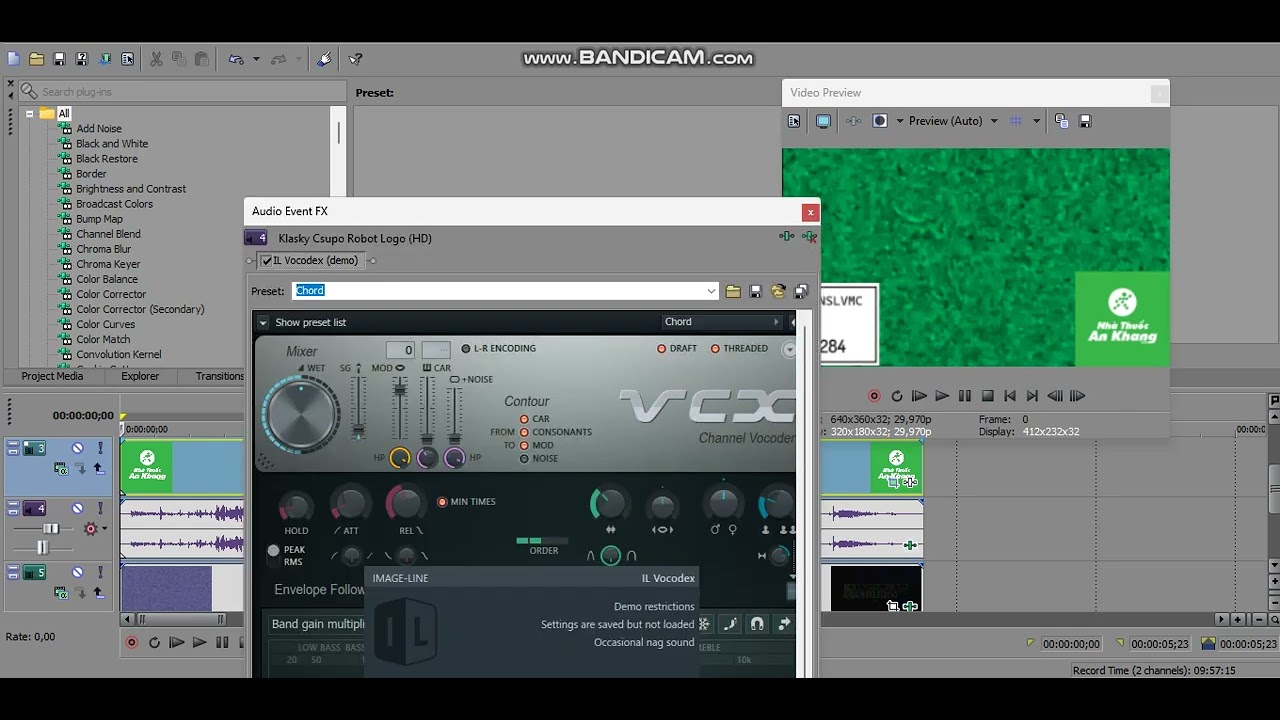Click the HOLD knob in Vocodex

(x=296, y=507)
